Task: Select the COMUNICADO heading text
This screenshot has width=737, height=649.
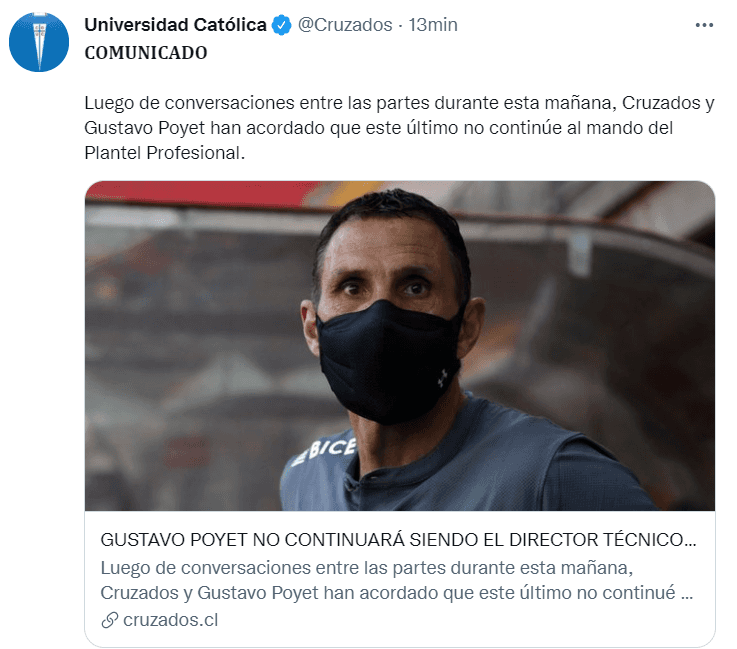Action: pyautogui.click(x=146, y=53)
